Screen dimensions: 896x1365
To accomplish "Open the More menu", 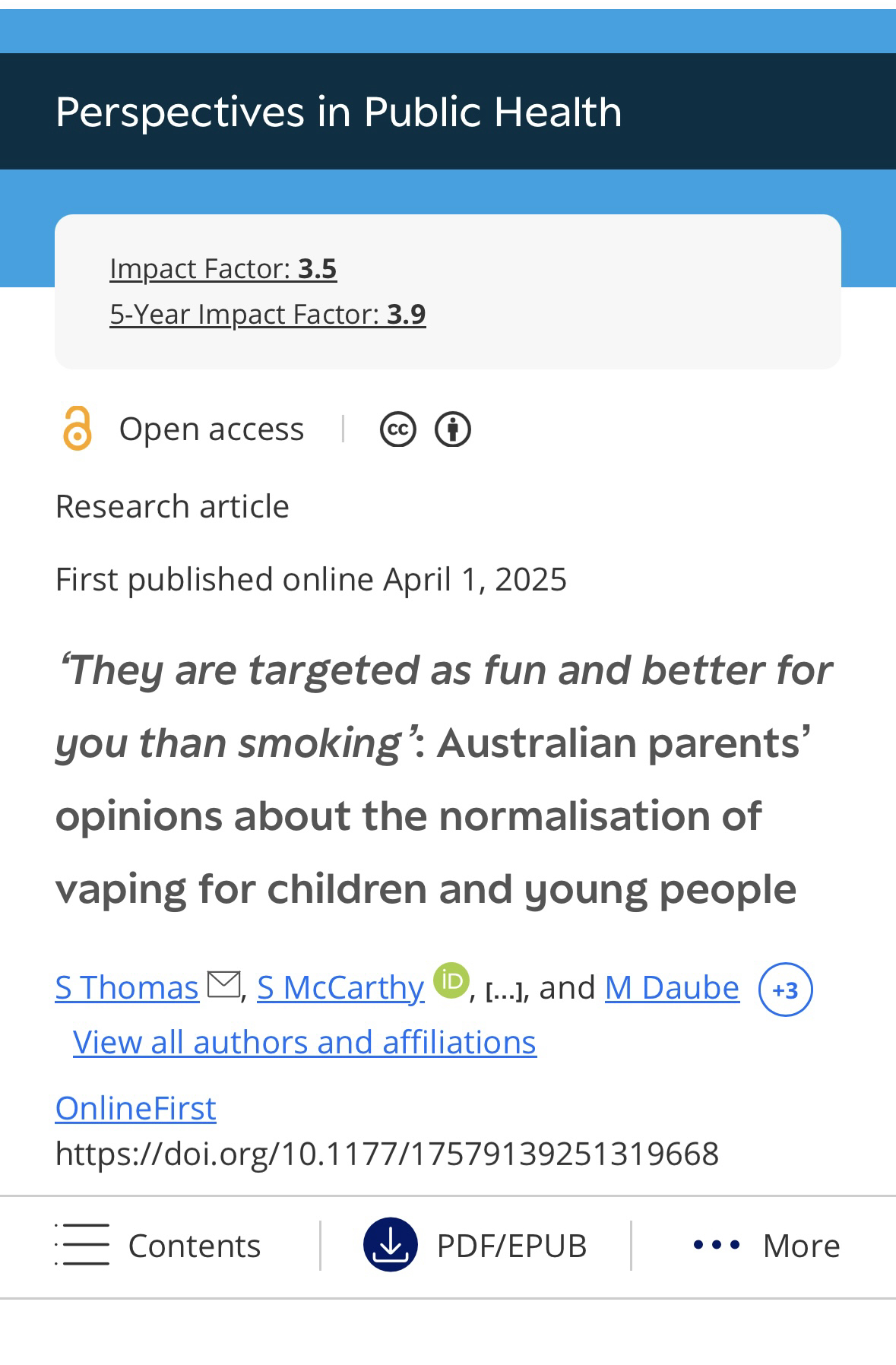I will pyautogui.click(x=801, y=1246).
